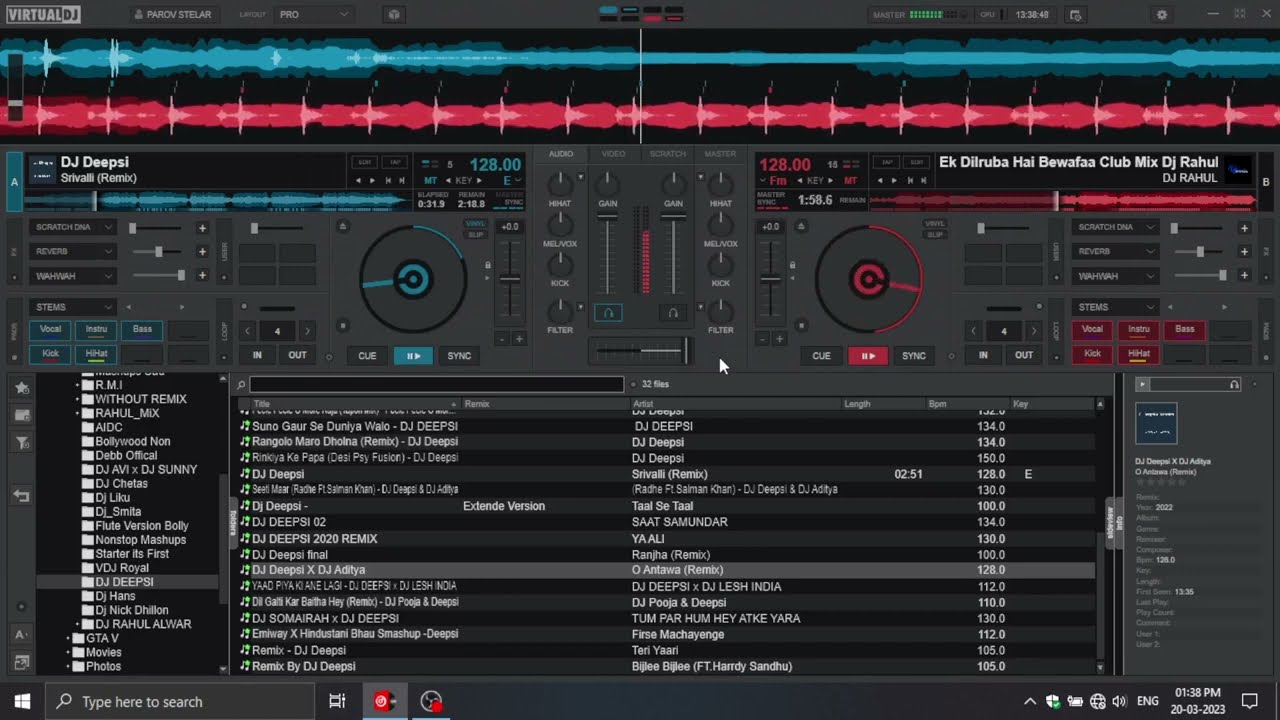Select the AUDIO mixer tab
The height and width of the screenshot is (720, 1280).
(x=561, y=154)
